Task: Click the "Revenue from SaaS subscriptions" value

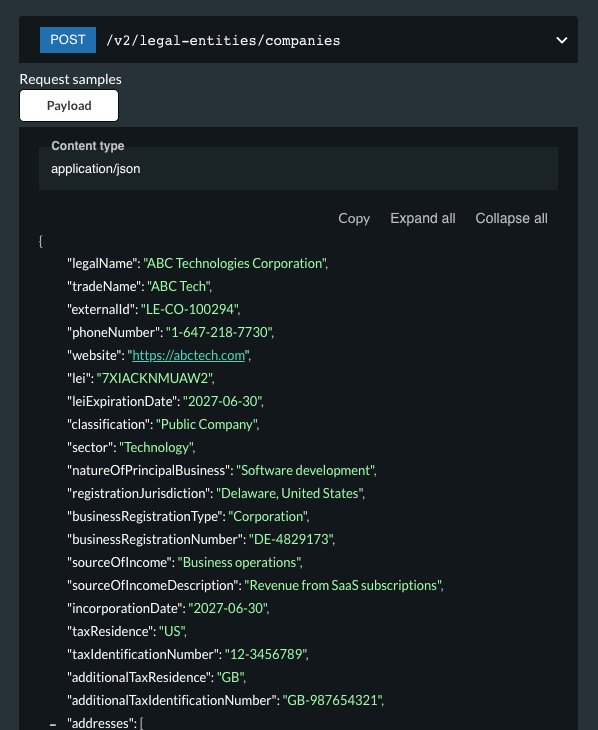Action: tap(344, 585)
